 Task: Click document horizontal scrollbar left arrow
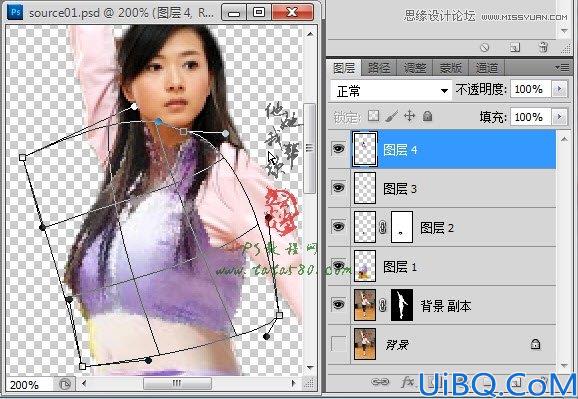pyautogui.click(x=84, y=383)
